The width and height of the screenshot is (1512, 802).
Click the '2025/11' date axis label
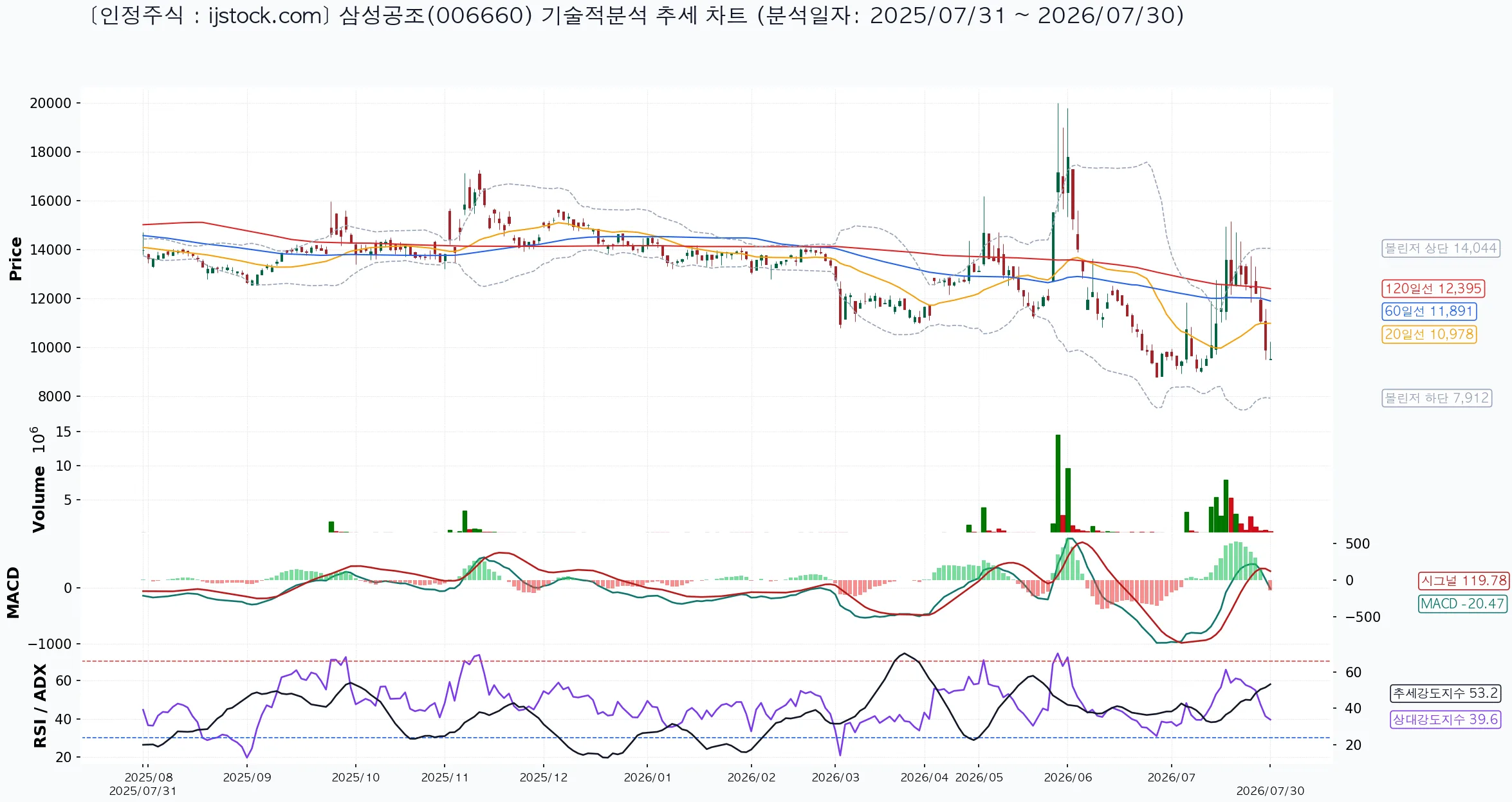445,777
